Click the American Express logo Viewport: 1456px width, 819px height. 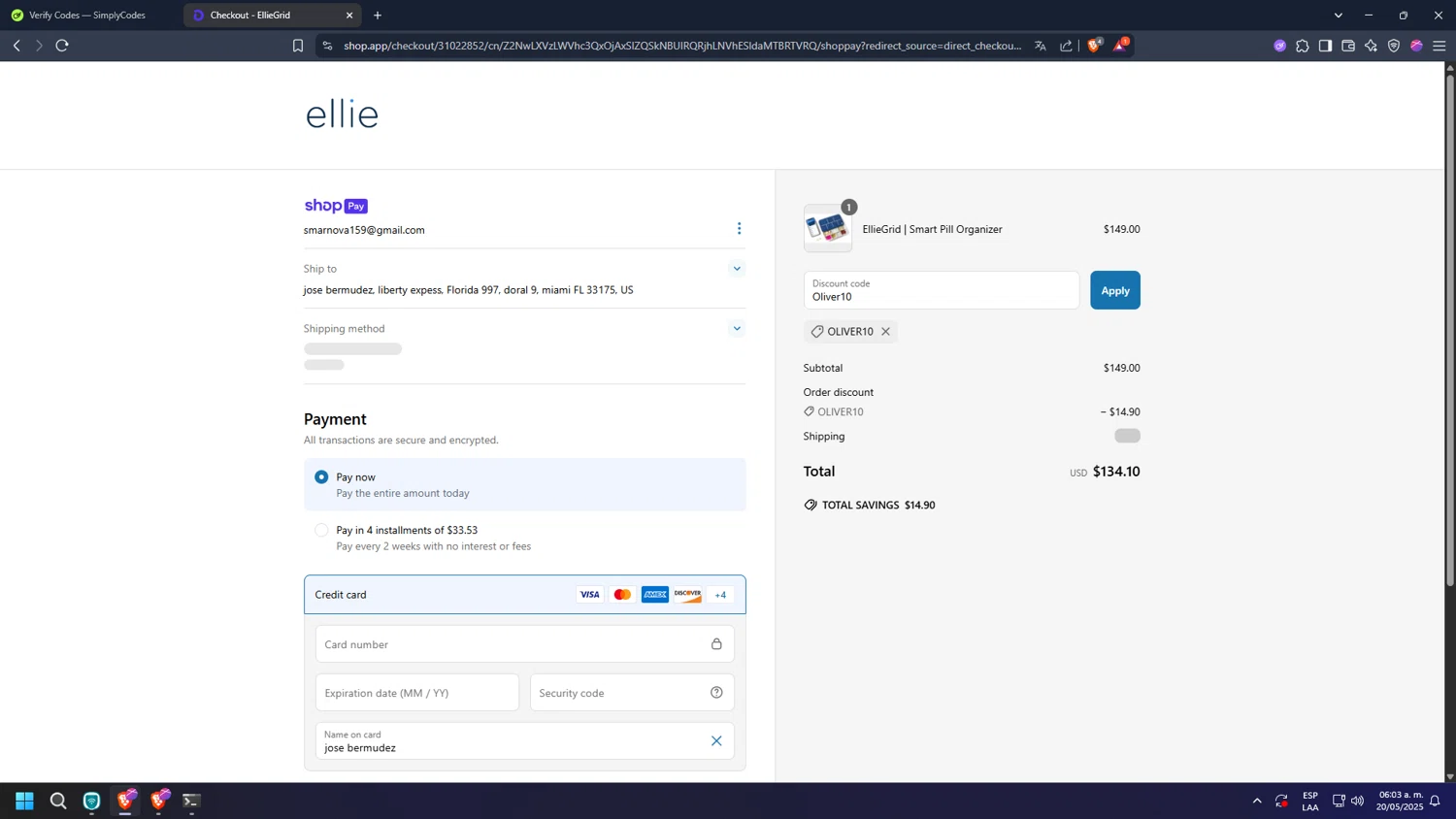(x=655, y=595)
